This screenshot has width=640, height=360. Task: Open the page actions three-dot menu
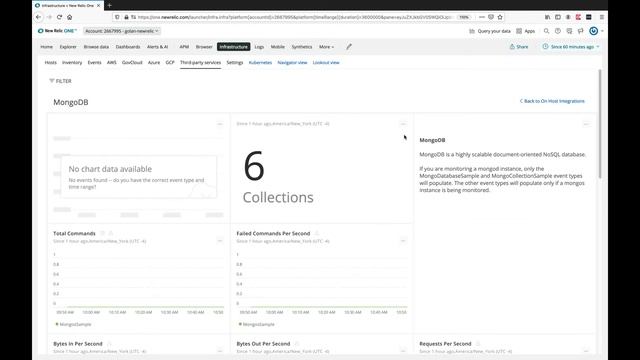(x=482, y=17)
